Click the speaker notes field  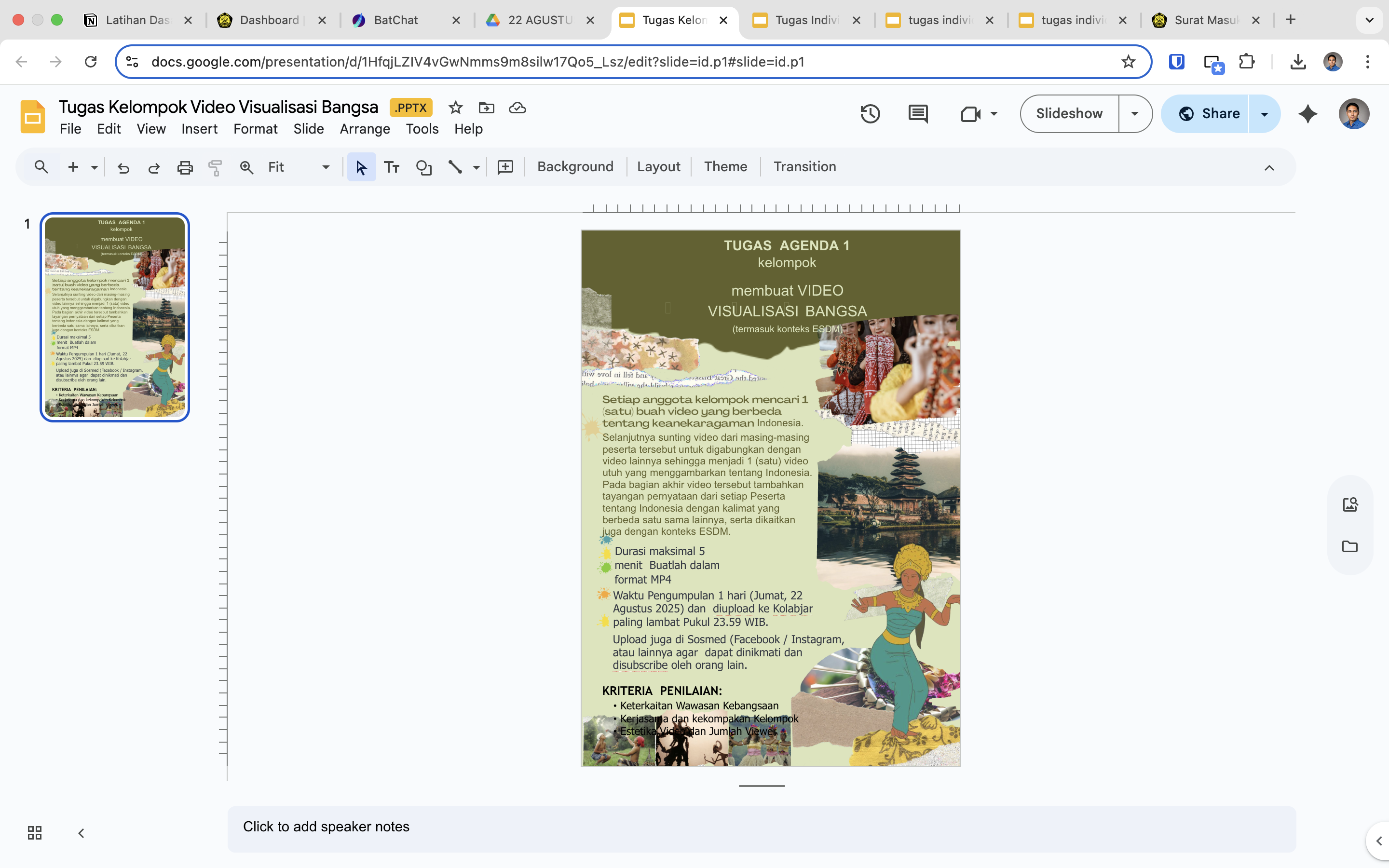click(761, 827)
